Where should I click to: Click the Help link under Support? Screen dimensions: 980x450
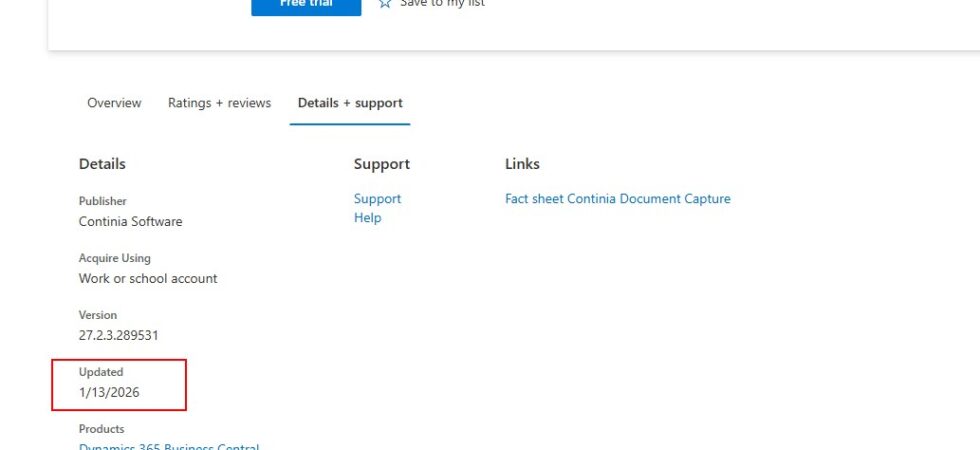point(367,218)
